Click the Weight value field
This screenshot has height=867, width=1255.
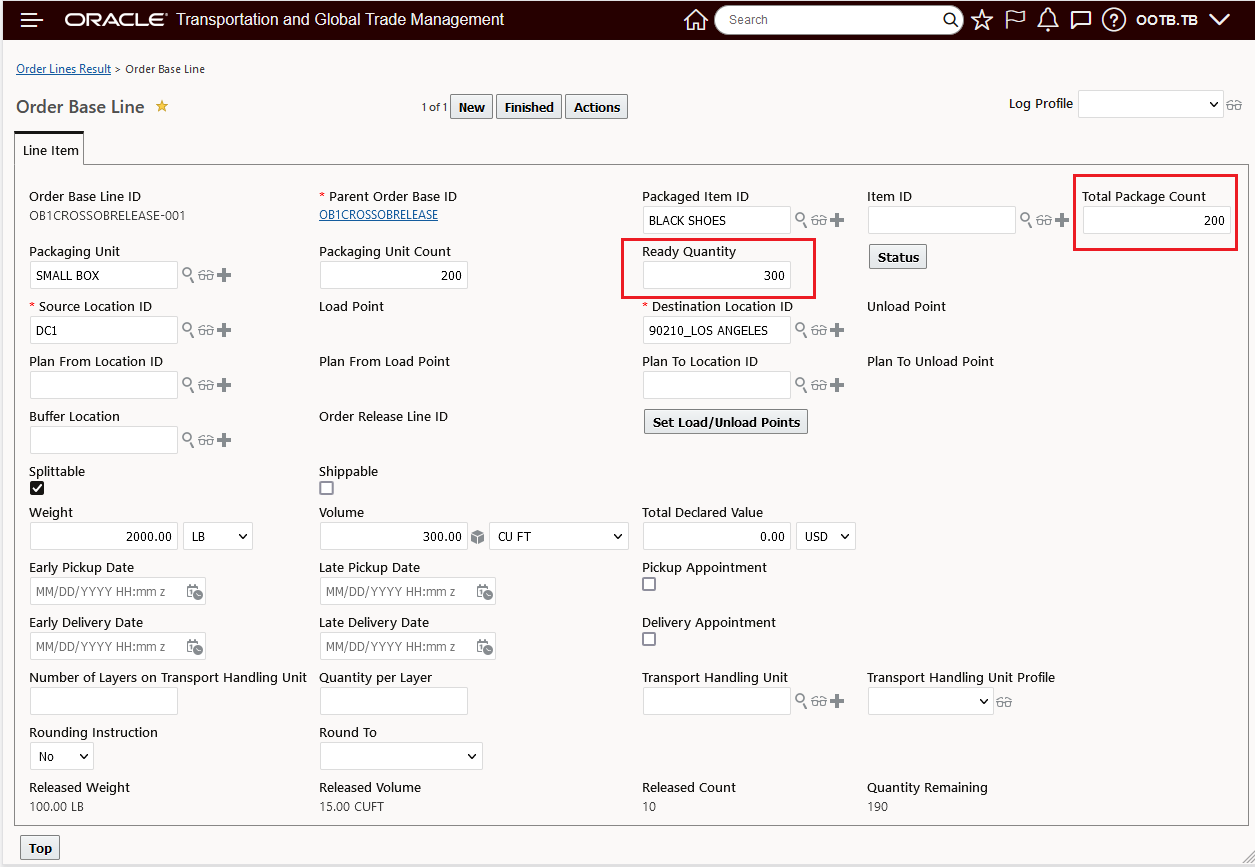click(x=104, y=537)
